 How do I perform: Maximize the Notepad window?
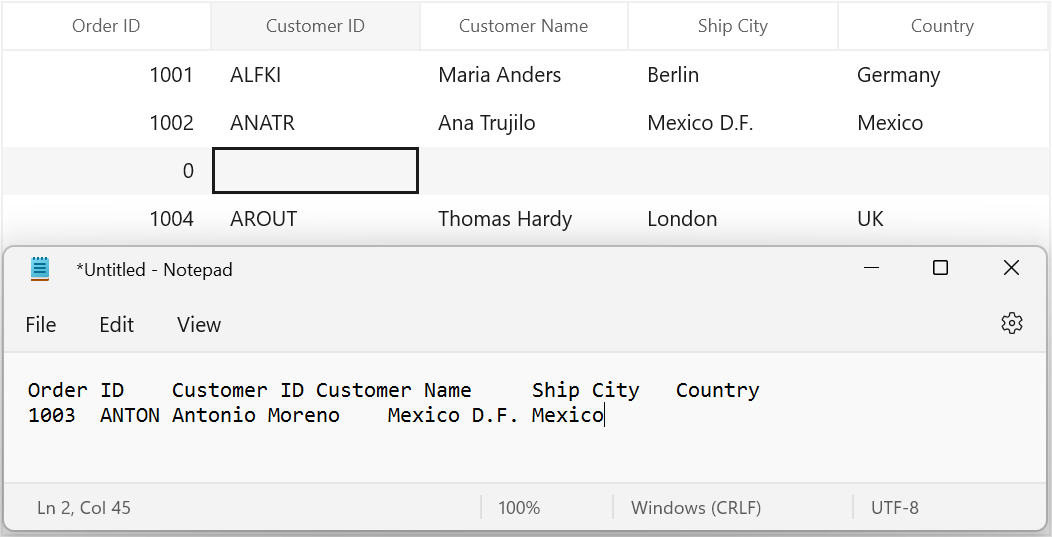(x=941, y=268)
